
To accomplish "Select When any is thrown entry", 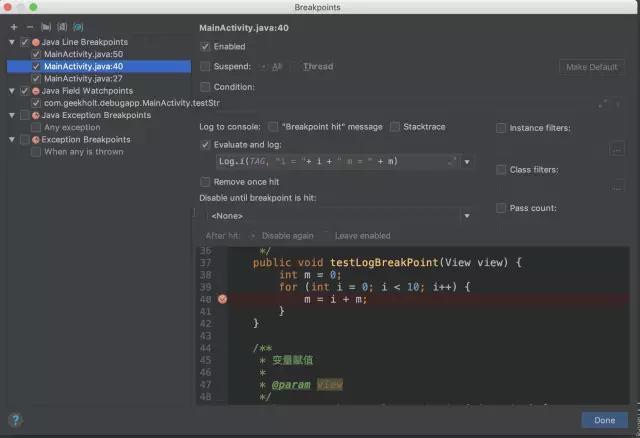I will (x=84, y=152).
